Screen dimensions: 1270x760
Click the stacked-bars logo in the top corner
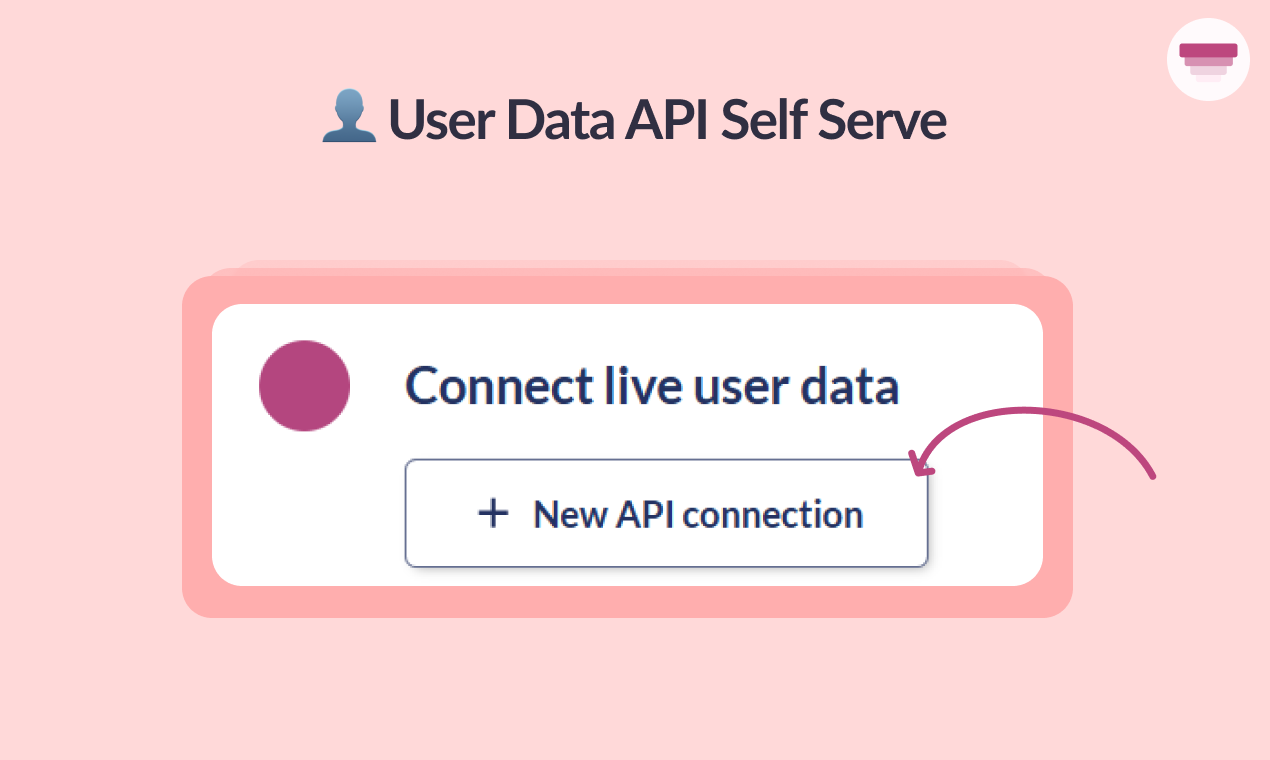[1208, 60]
